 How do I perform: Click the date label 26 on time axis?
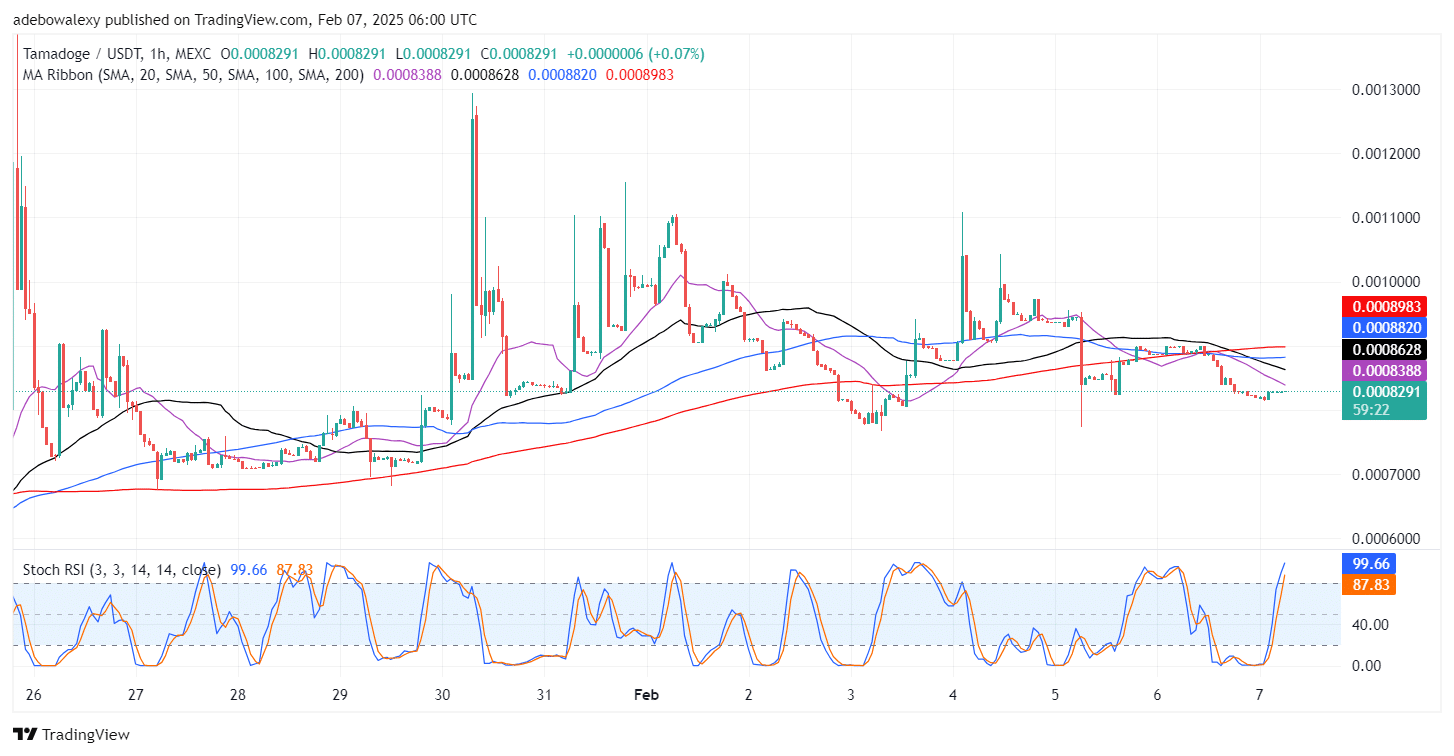point(33,695)
